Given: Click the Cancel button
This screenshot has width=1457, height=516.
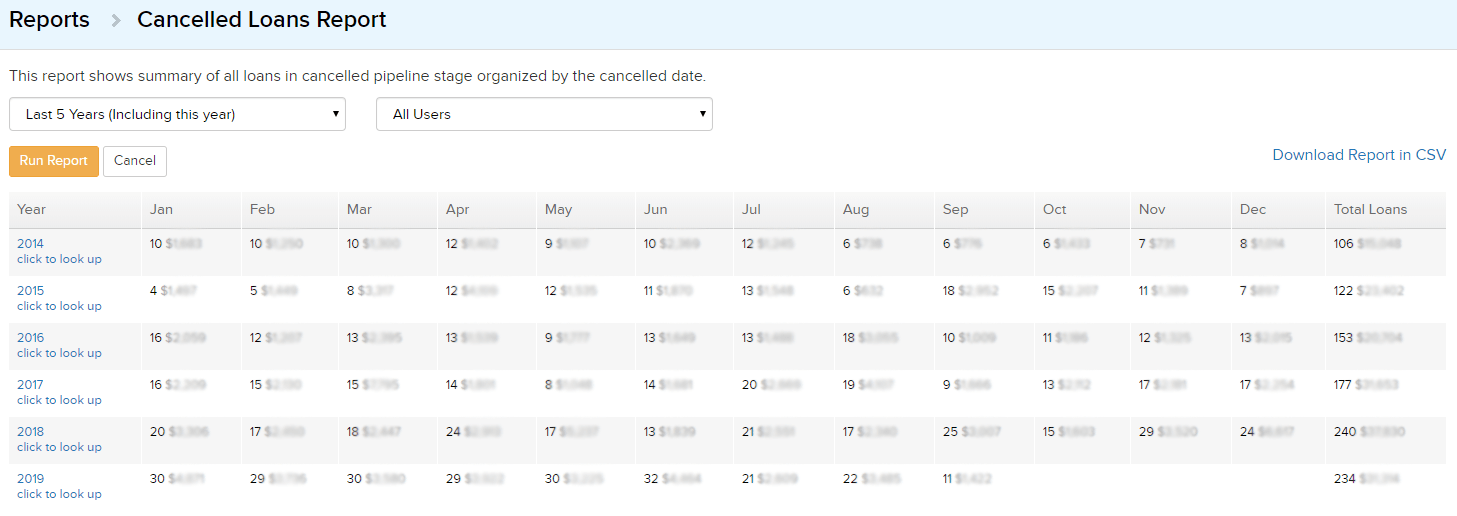Looking at the screenshot, I should (135, 161).
